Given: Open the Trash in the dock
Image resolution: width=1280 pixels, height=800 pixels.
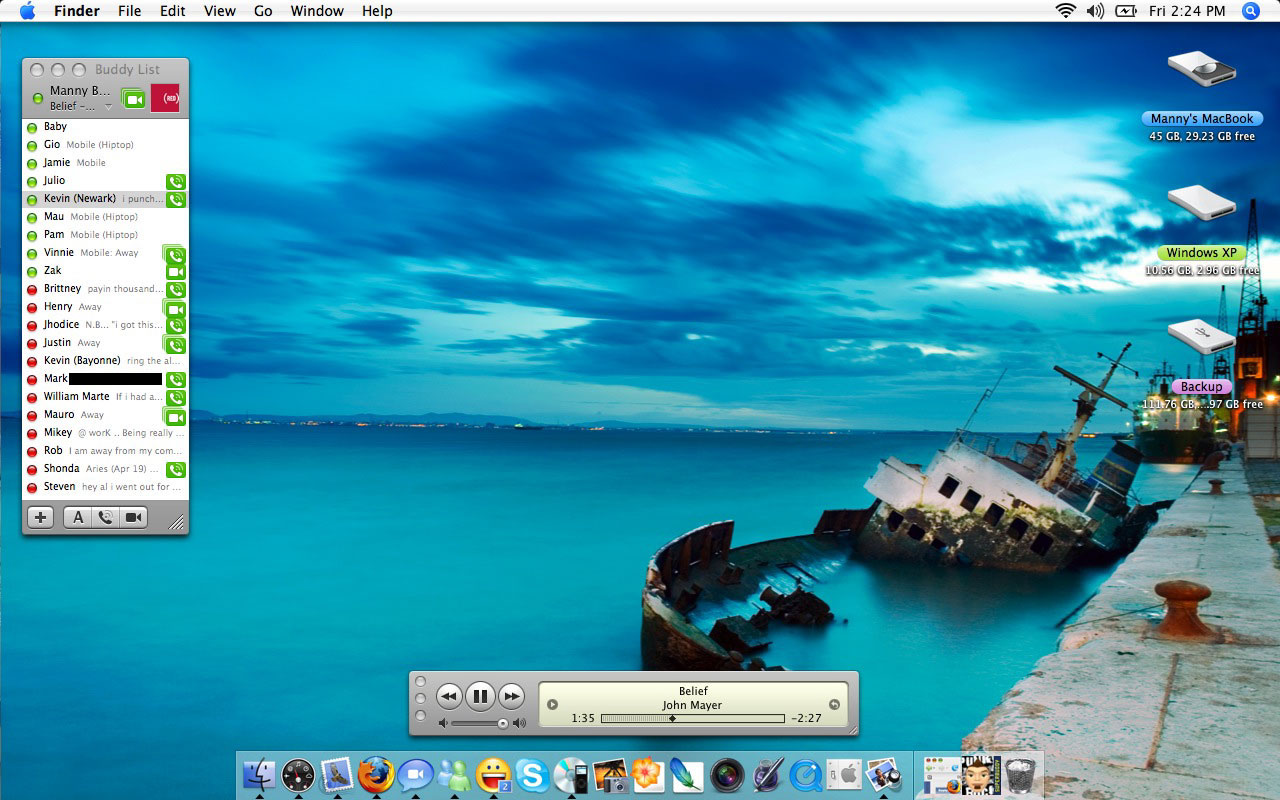Looking at the screenshot, I should (1020, 775).
